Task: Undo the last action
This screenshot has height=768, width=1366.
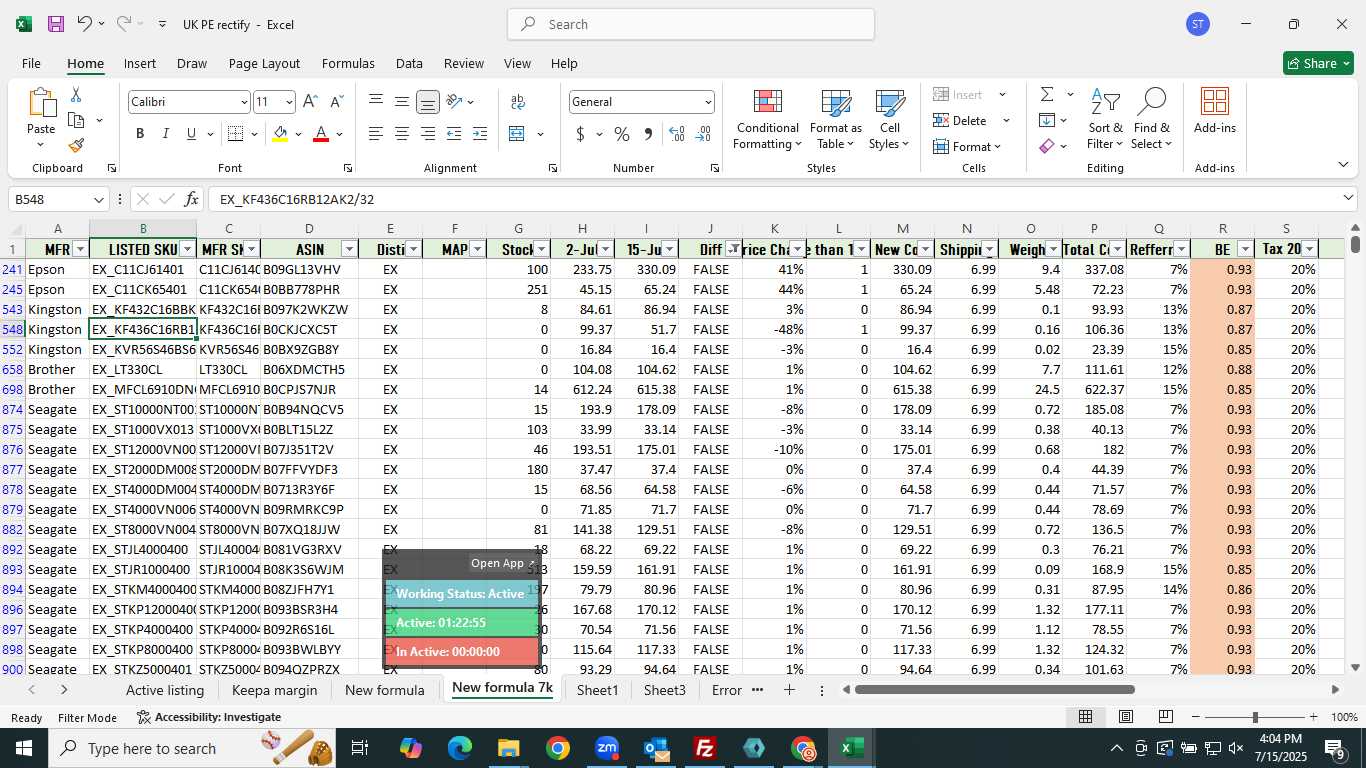Action: tap(85, 24)
